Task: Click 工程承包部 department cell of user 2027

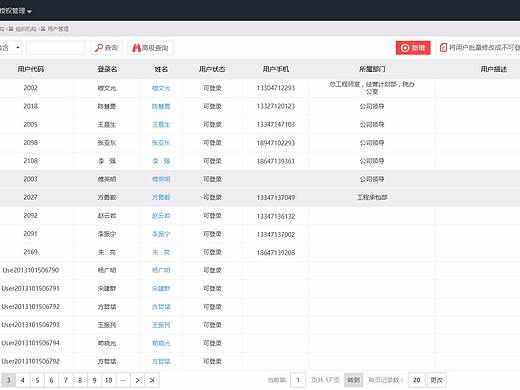Action: coord(372,197)
